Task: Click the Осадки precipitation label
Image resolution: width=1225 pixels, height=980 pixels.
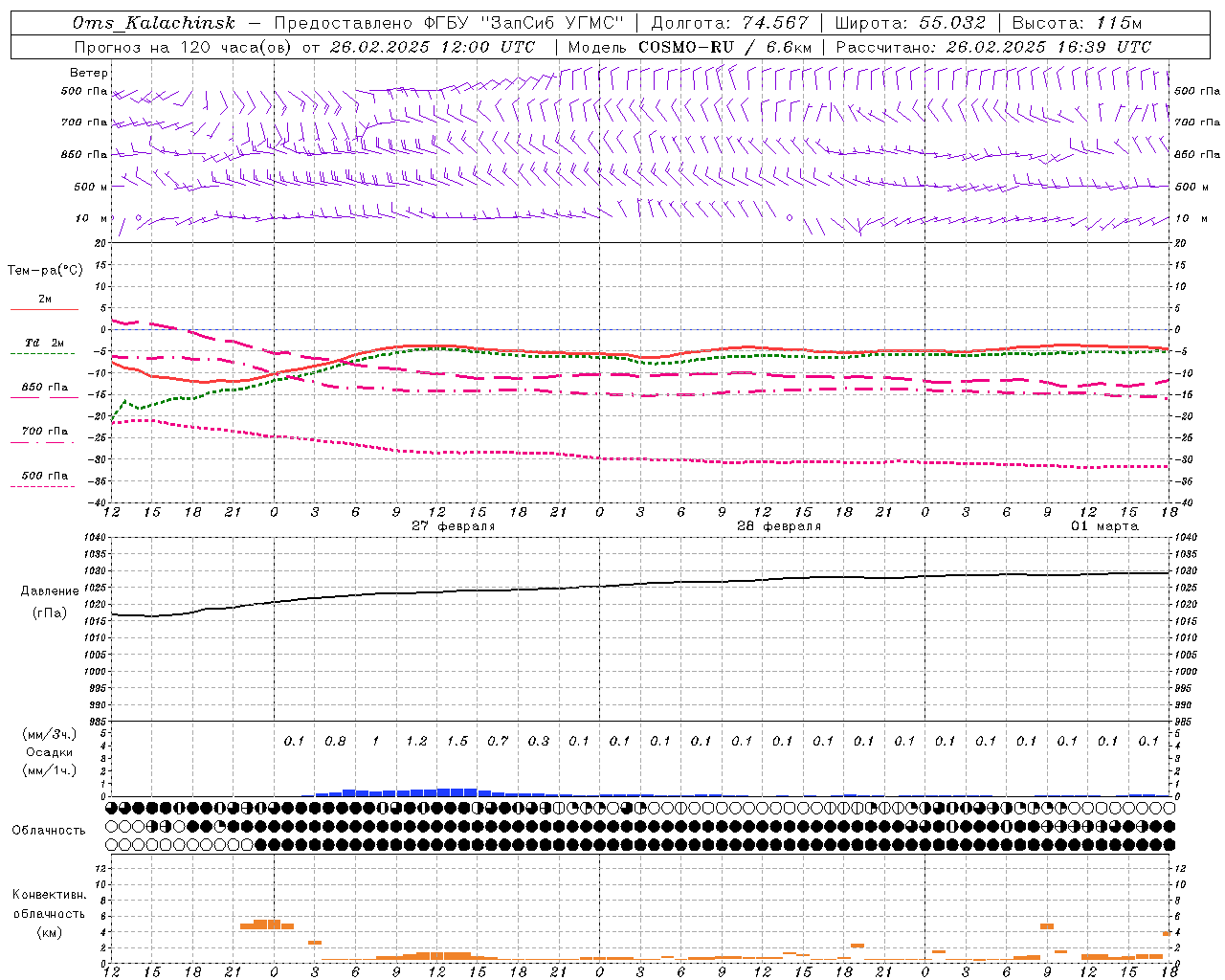Action: tap(50, 752)
